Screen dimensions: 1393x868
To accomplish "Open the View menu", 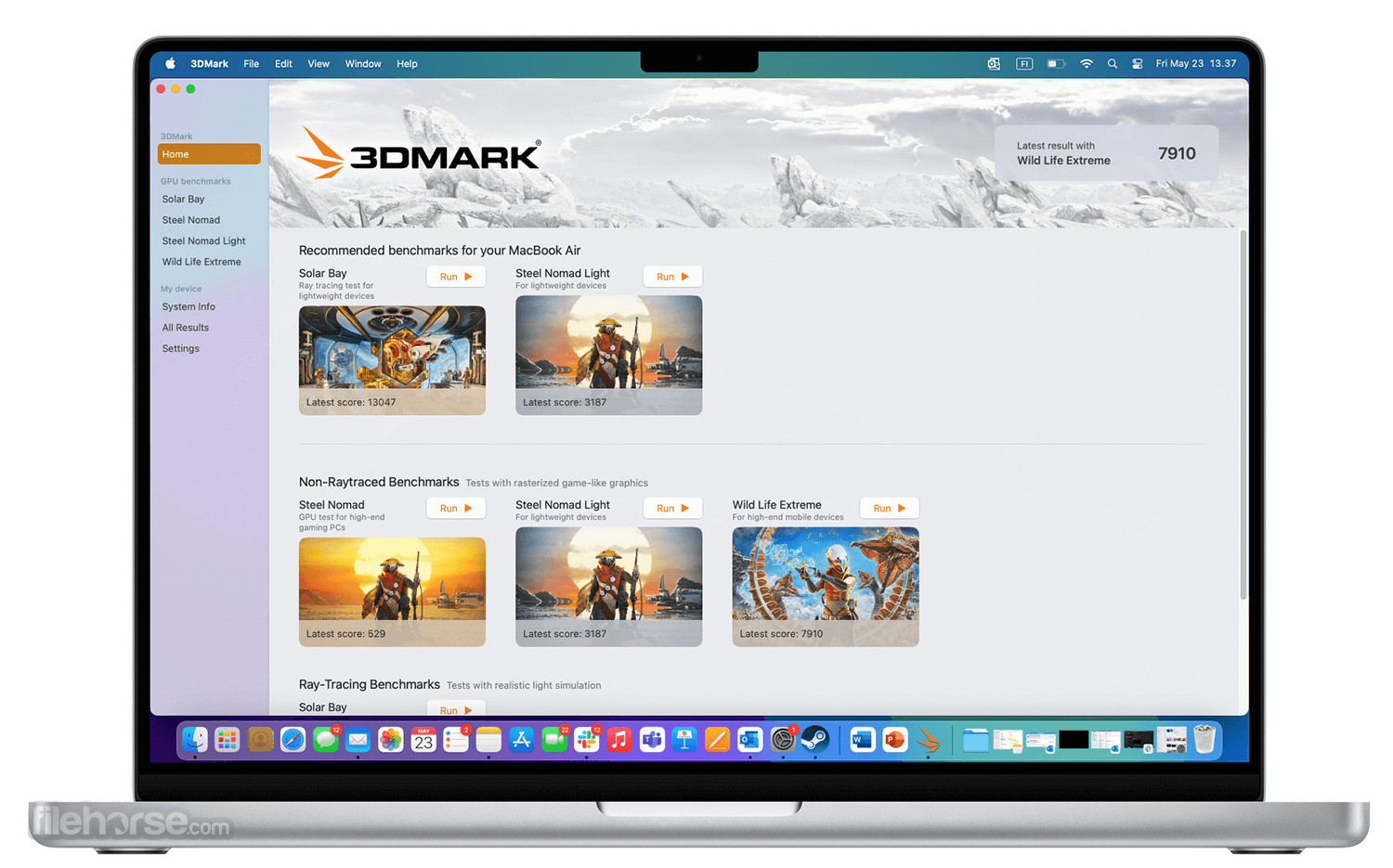I will [x=319, y=64].
